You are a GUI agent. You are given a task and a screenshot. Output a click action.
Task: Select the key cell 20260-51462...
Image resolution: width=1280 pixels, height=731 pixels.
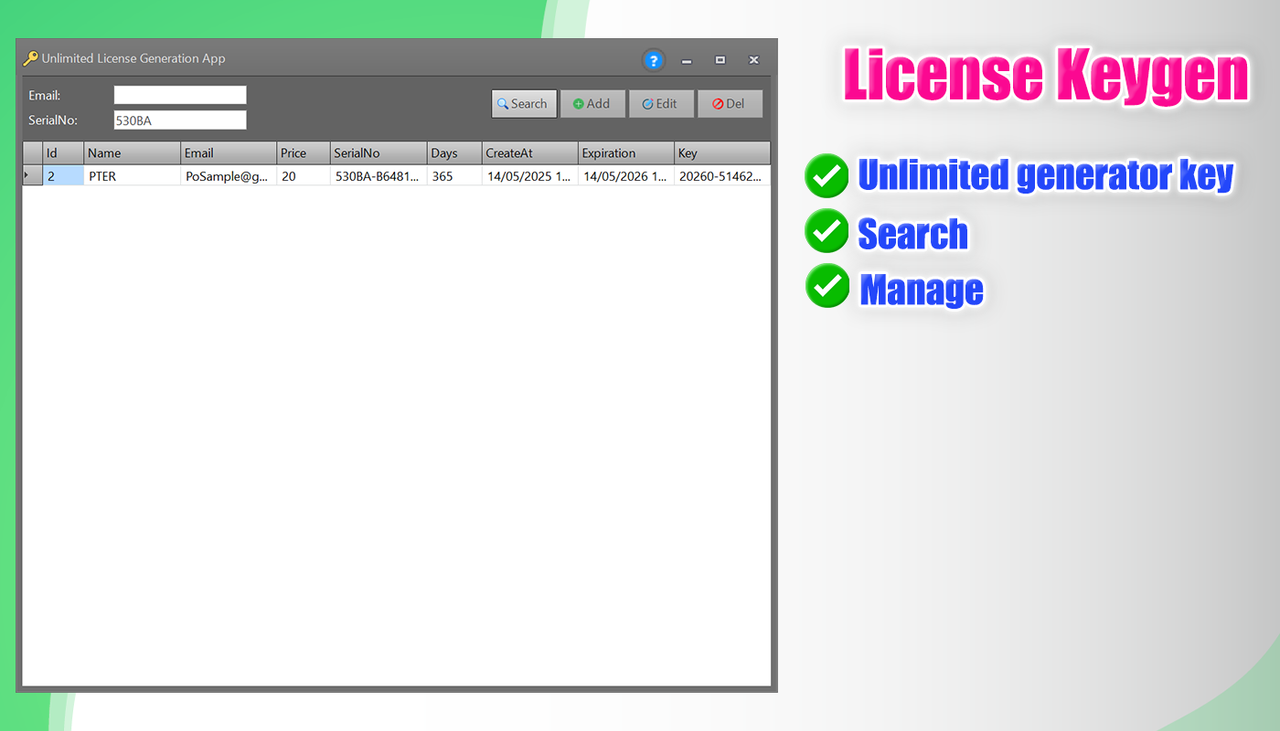coord(722,175)
